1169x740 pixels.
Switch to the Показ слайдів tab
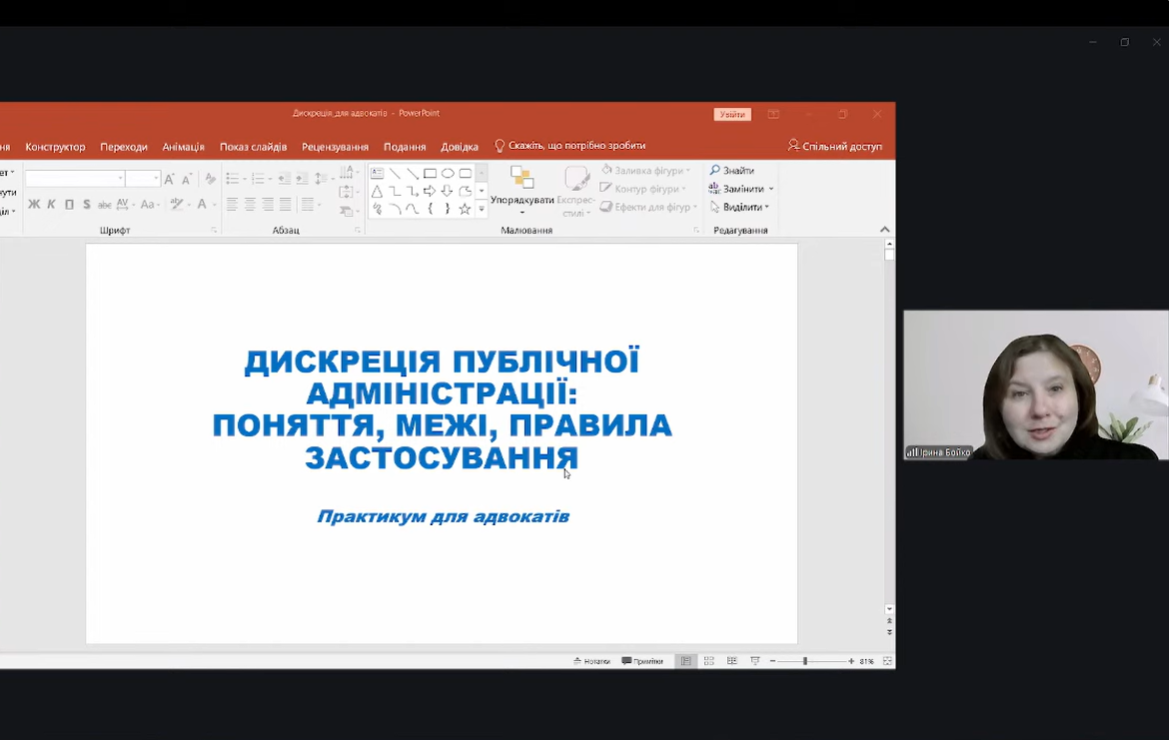pyautogui.click(x=253, y=147)
